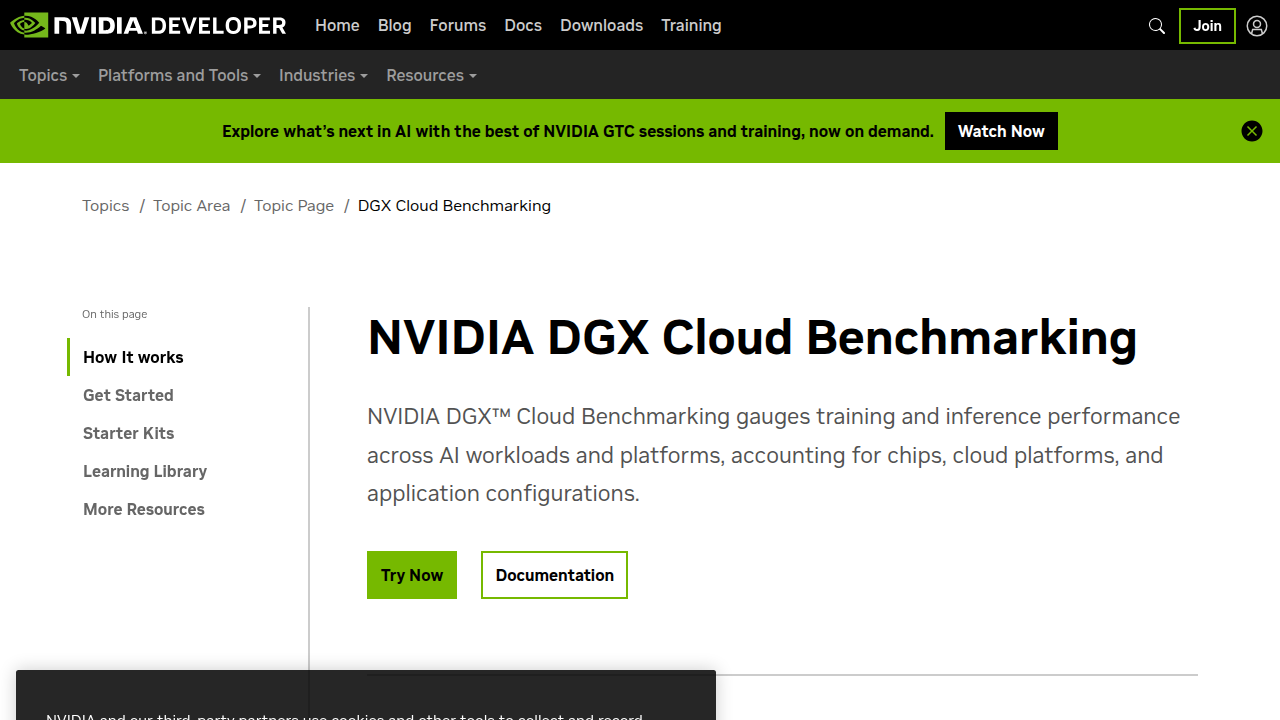
Task: Go to Topic Page breadcrumb link
Action: point(294,205)
